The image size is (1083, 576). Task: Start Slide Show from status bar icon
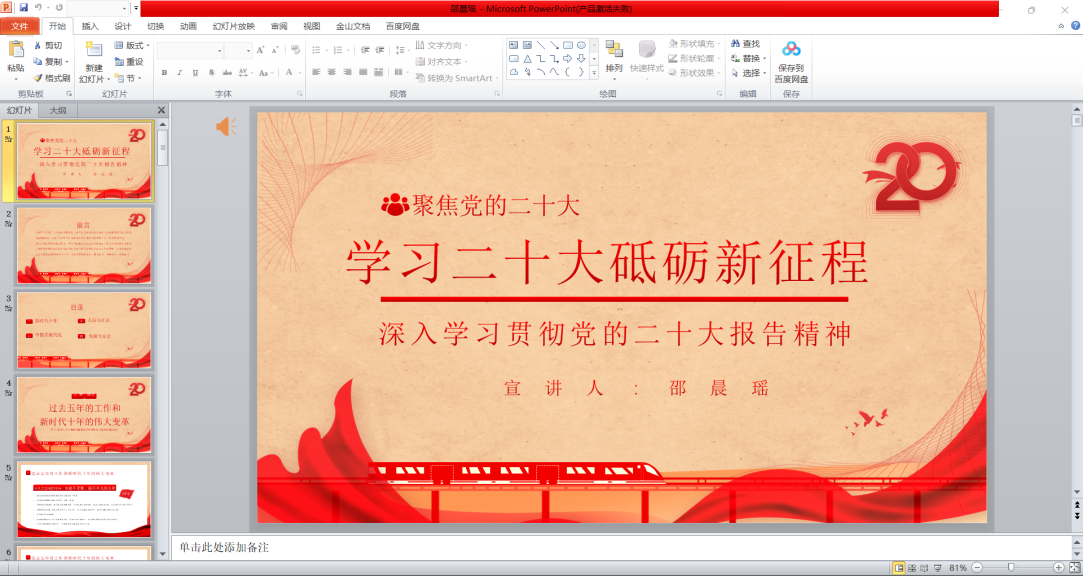937,568
